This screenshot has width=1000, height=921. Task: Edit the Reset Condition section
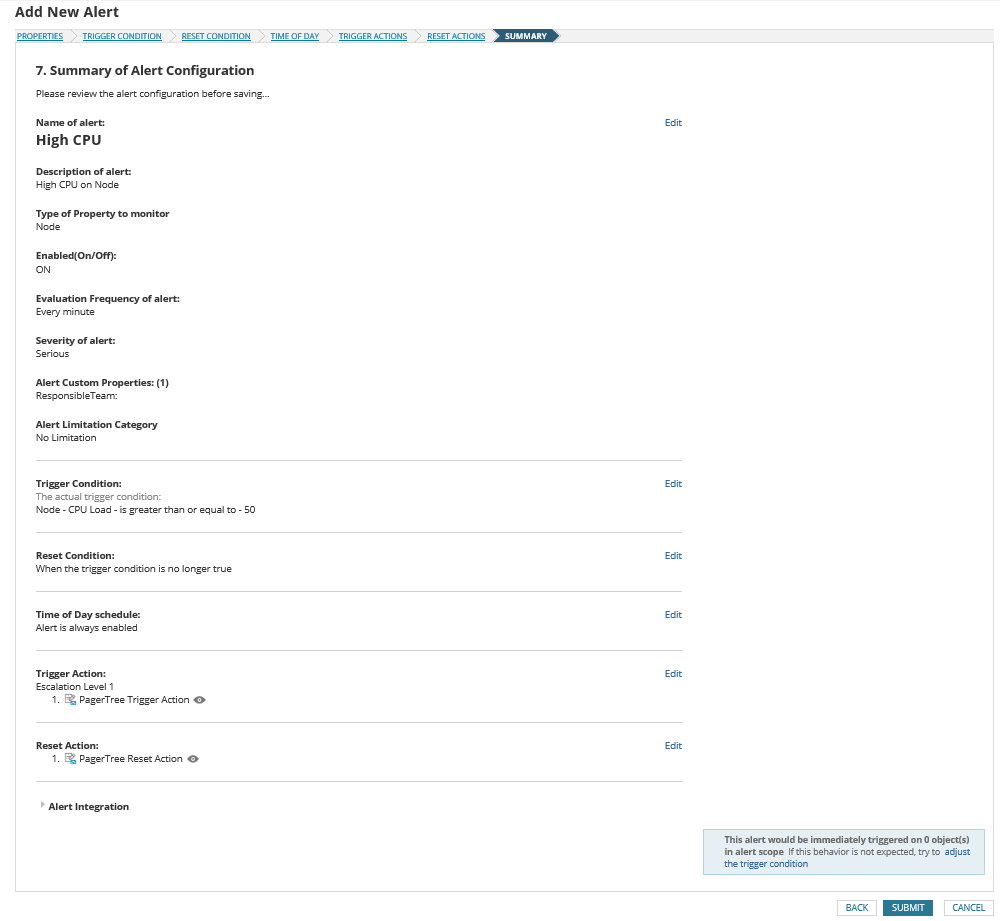[673, 556]
